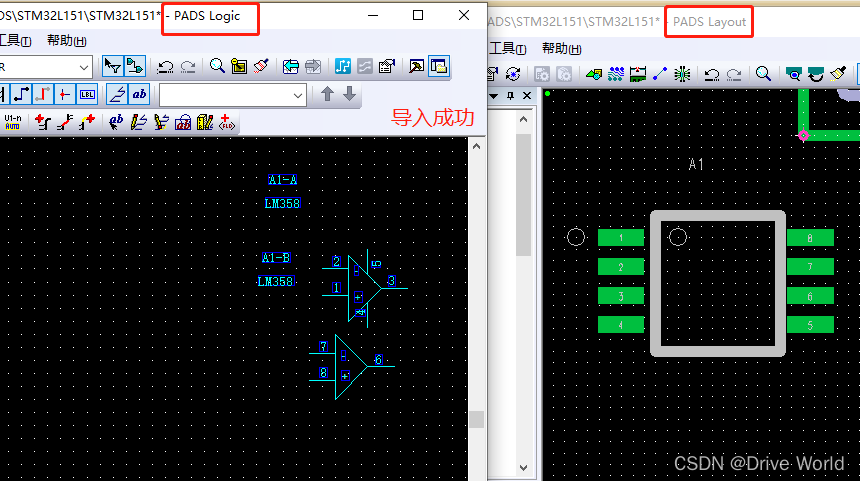Viewport: 860px width, 481px height.
Task: Click the PADS Logic vertical scrollbar up arrow
Action: click(476, 146)
